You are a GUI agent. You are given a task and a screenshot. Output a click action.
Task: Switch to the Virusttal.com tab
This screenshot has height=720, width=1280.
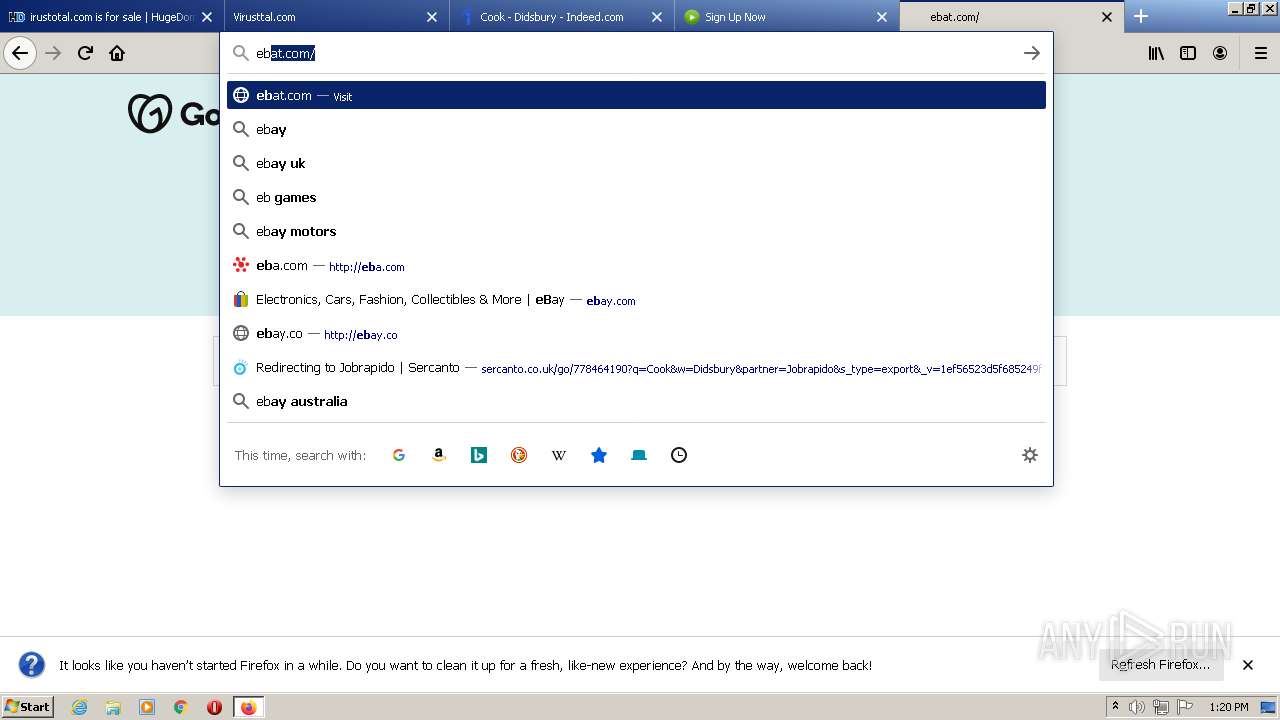click(335, 17)
